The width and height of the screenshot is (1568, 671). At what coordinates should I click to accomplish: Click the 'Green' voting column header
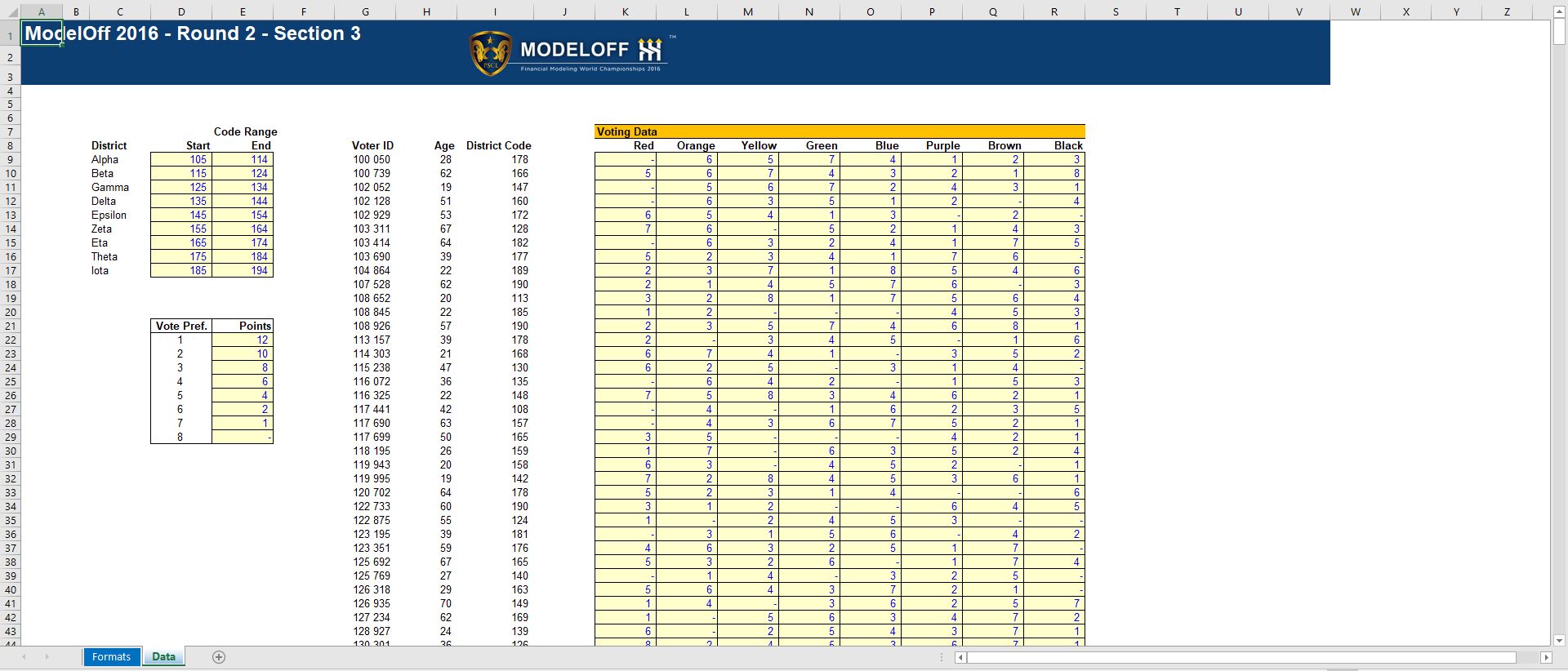tap(822, 146)
